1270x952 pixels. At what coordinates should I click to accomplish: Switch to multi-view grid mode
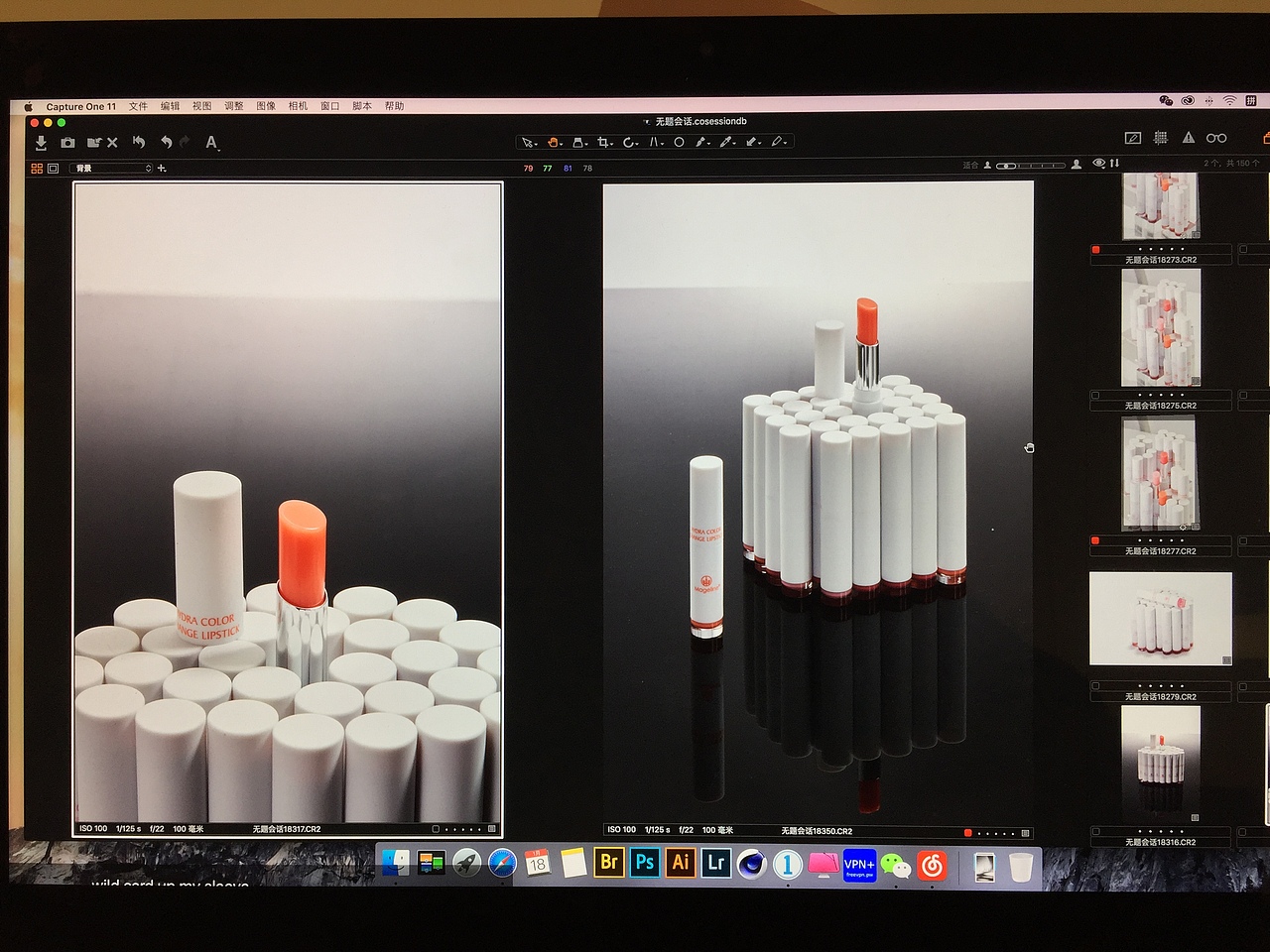(37, 169)
